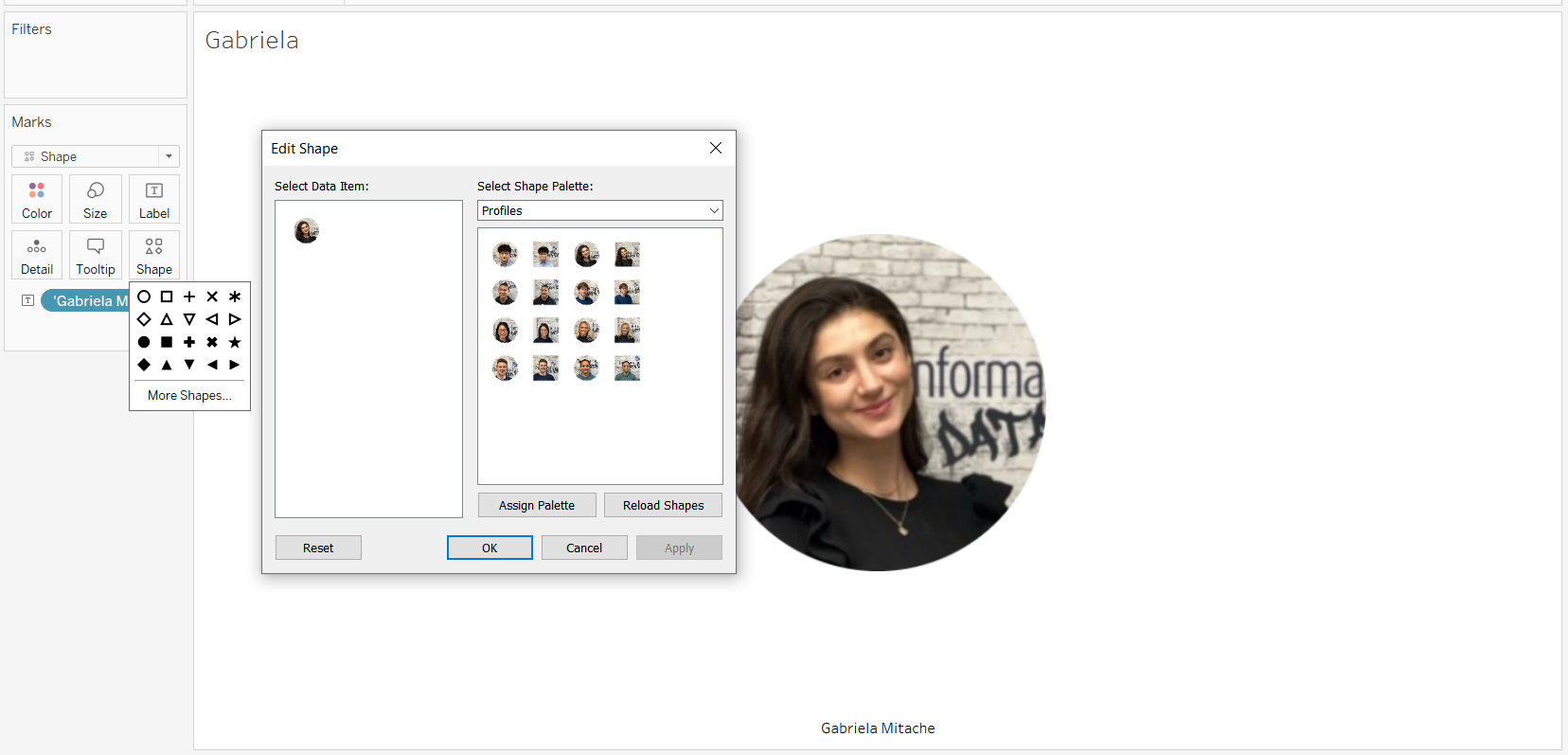Open the Shape mark type dropdown
Screen dimensions: 1568x755
tap(96, 156)
